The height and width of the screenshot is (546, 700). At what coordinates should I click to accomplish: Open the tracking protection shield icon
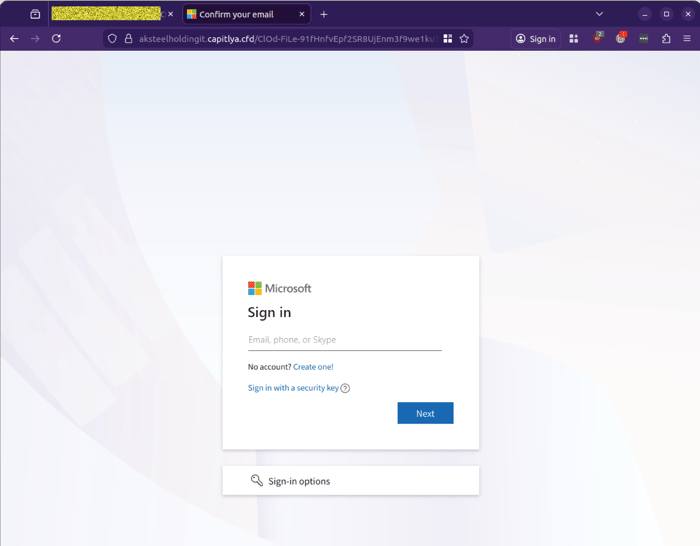point(112,39)
